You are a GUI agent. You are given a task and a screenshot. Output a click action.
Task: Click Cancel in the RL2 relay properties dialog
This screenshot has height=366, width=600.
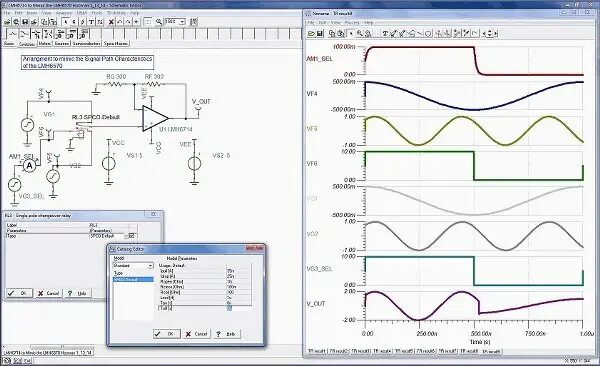pos(49,293)
